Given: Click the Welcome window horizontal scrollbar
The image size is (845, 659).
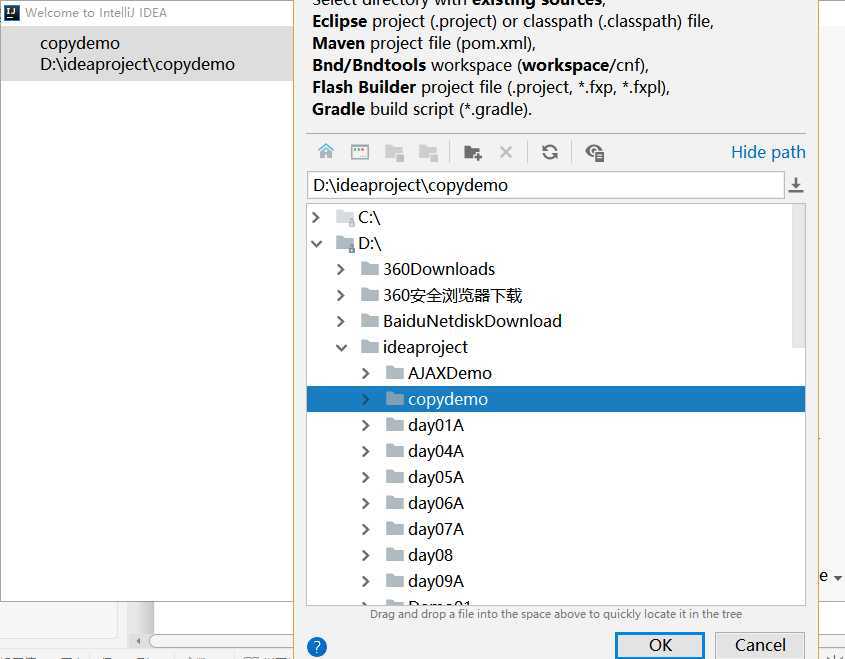Looking at the screenshot, I should pos(221,641).
